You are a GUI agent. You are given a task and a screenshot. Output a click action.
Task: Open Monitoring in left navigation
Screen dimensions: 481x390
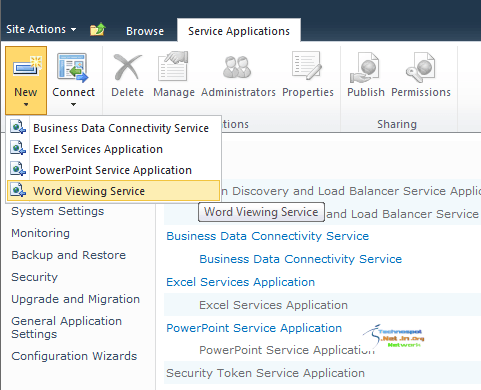tap(40, 233)
